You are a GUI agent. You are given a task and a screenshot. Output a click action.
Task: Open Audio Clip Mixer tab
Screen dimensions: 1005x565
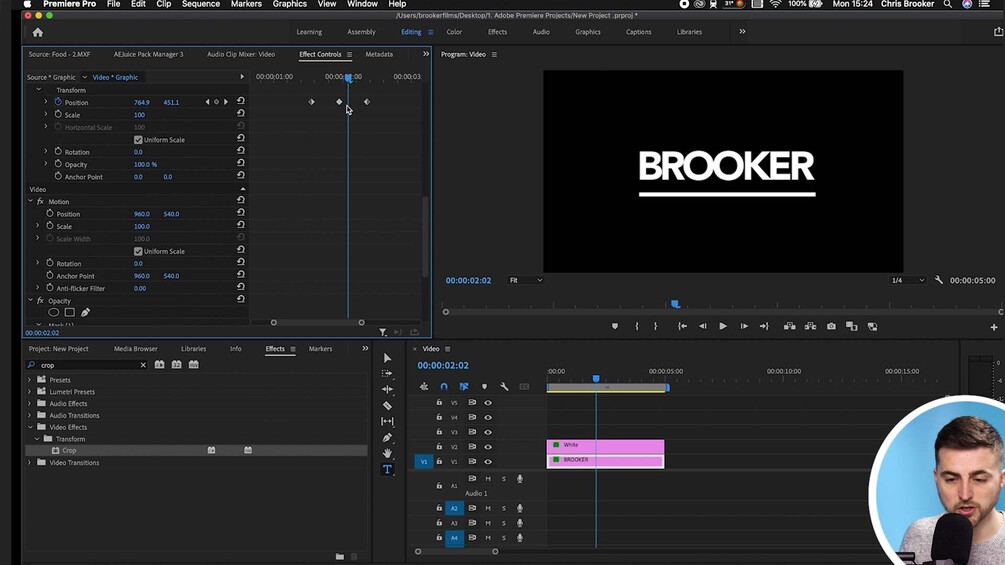coord(240,54)
